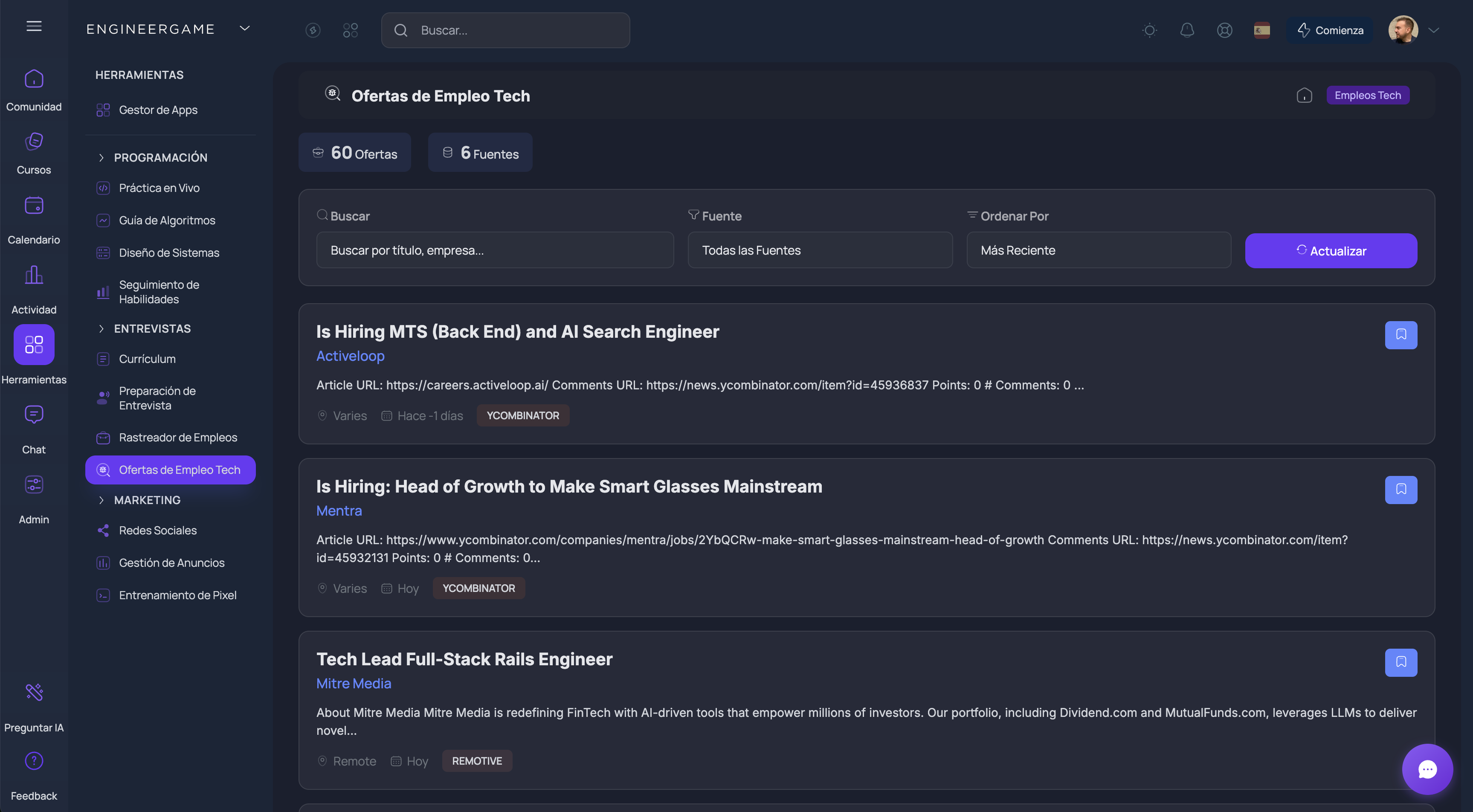This screenshot has width=1473, height=812.
Task: Bookmark the AI Search Engineer job offer
Action: [x=1401, y=335]
